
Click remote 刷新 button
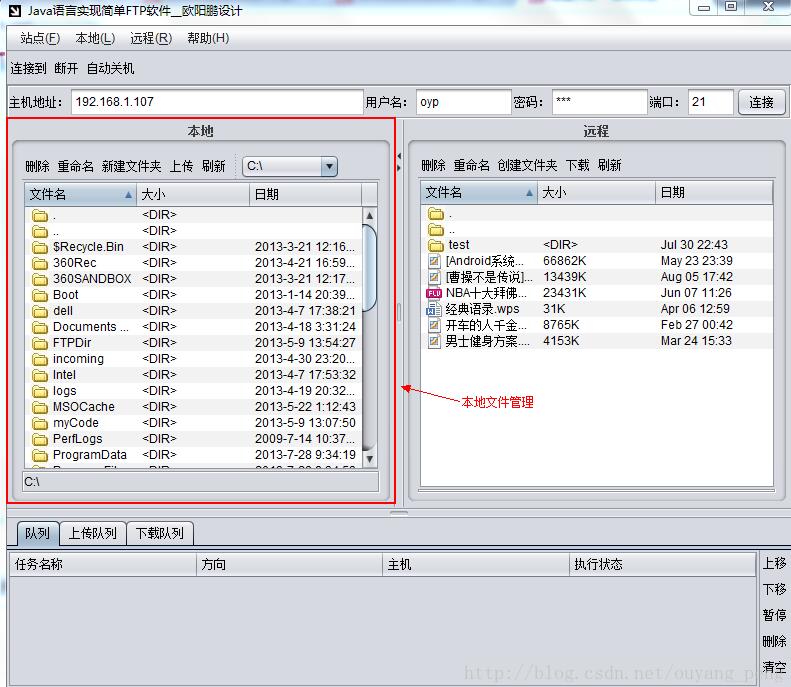(609, 165)
